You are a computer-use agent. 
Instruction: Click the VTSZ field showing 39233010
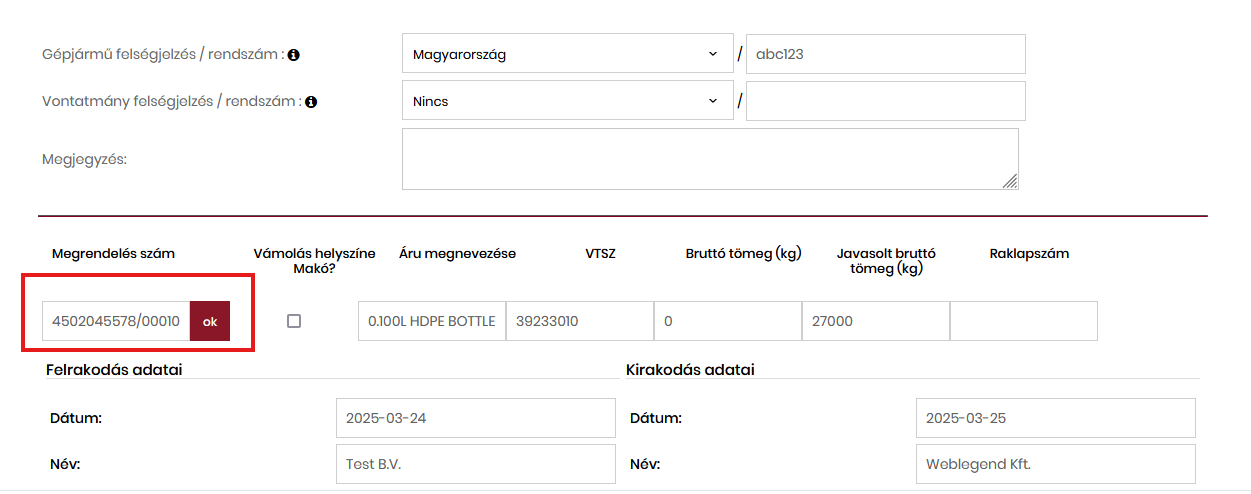[x=579, y=321]
